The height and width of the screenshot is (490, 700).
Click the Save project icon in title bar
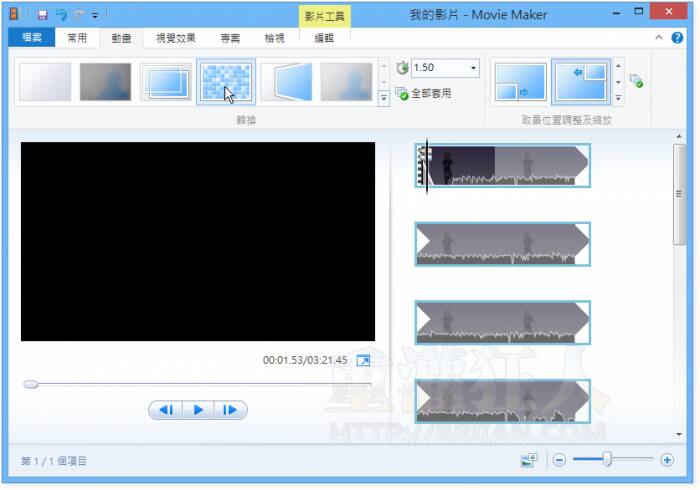tap(42, 15)
